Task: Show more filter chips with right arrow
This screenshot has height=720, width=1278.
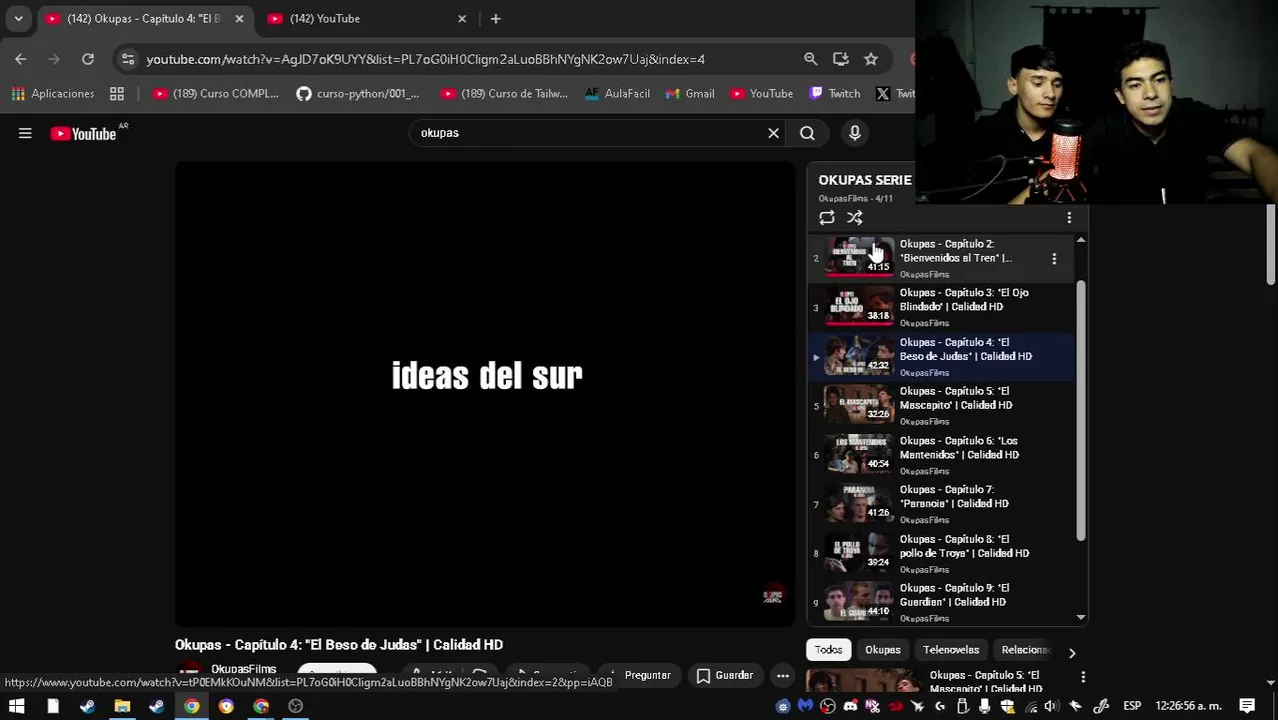Action: [x=1071, y=653]
